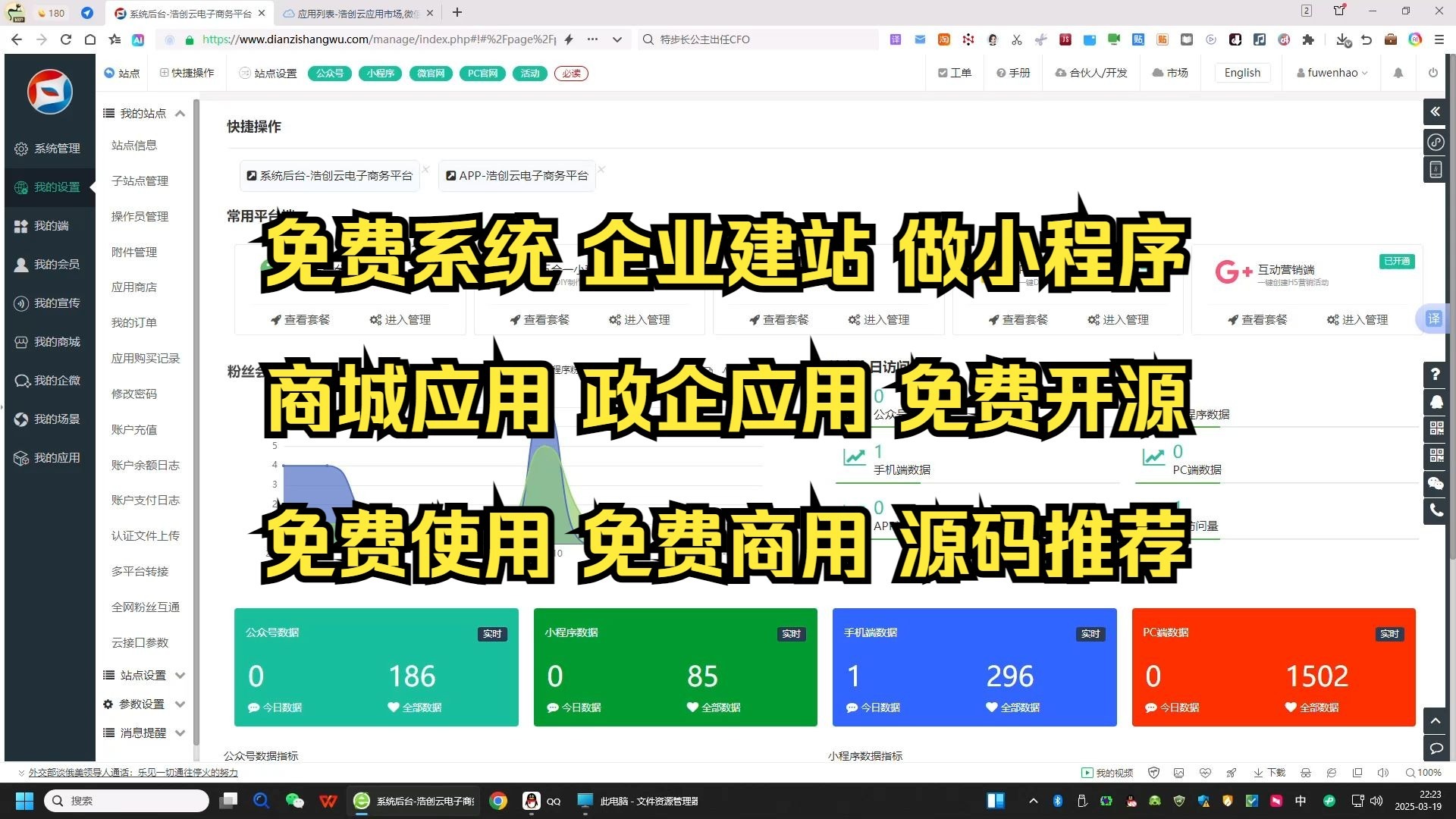The image size is (1456, 819).
Task: Click the 公众号数据 green statistics card
Action: point(376,667)
